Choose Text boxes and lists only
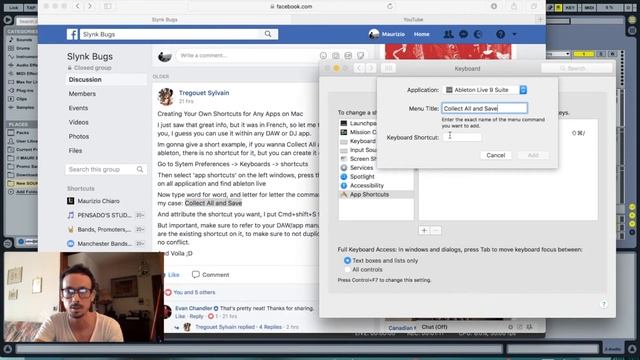This screenshot has width=640, height=360. click(x=347, y=260)
